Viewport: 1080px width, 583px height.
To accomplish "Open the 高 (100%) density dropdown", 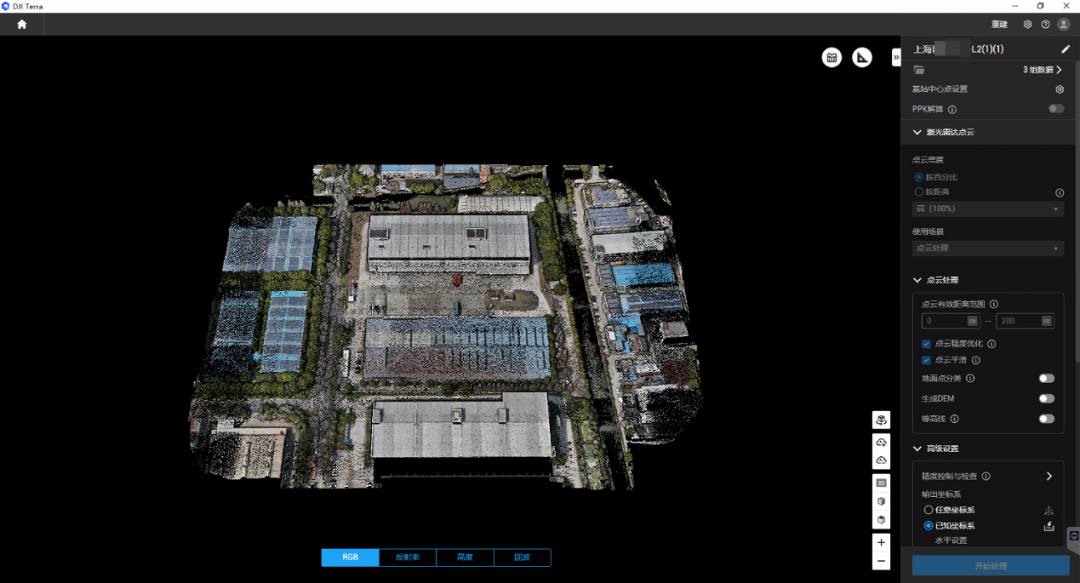I will pos(988,208).
